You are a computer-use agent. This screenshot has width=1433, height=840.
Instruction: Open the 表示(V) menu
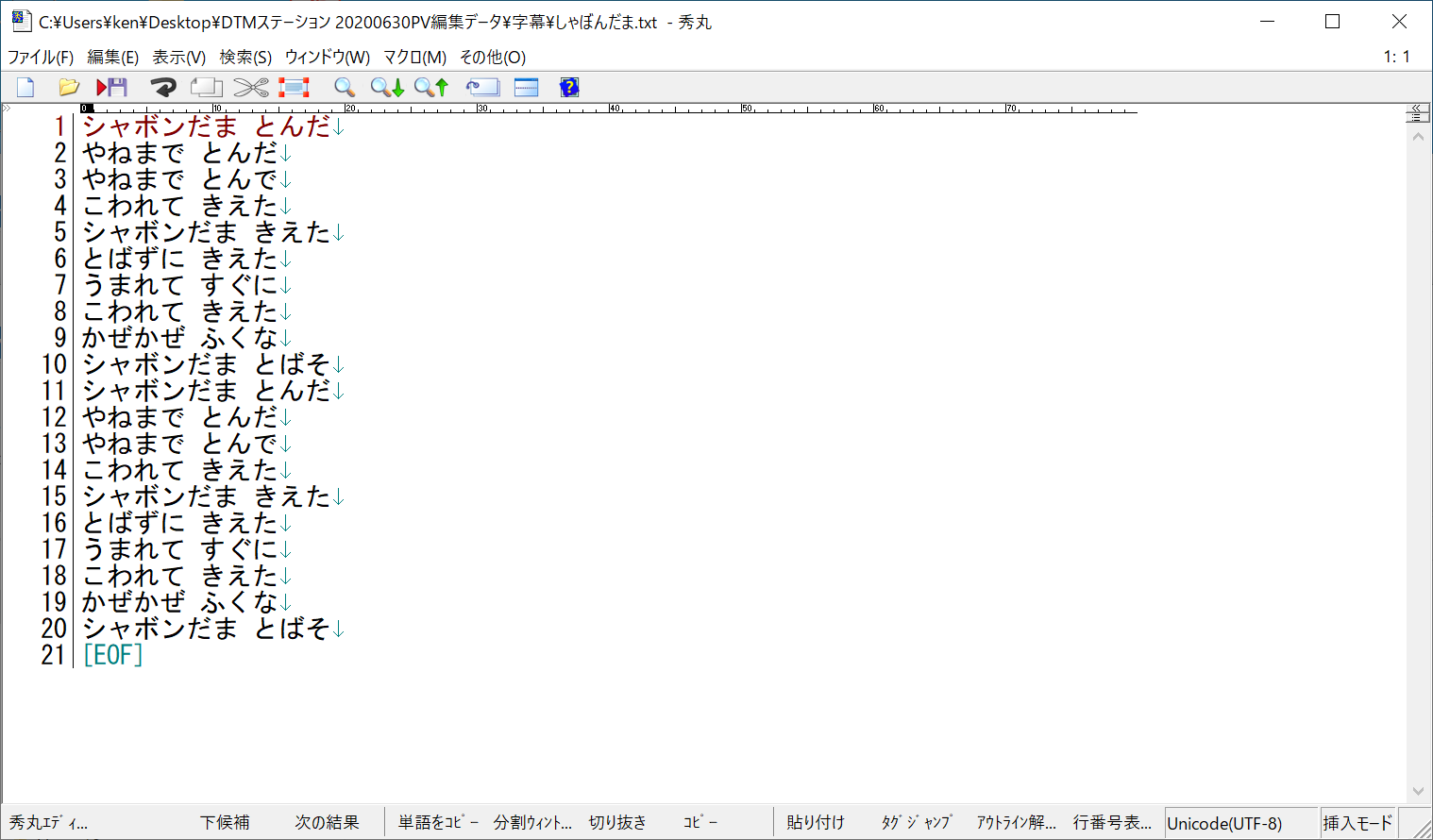tap(179, 58)
